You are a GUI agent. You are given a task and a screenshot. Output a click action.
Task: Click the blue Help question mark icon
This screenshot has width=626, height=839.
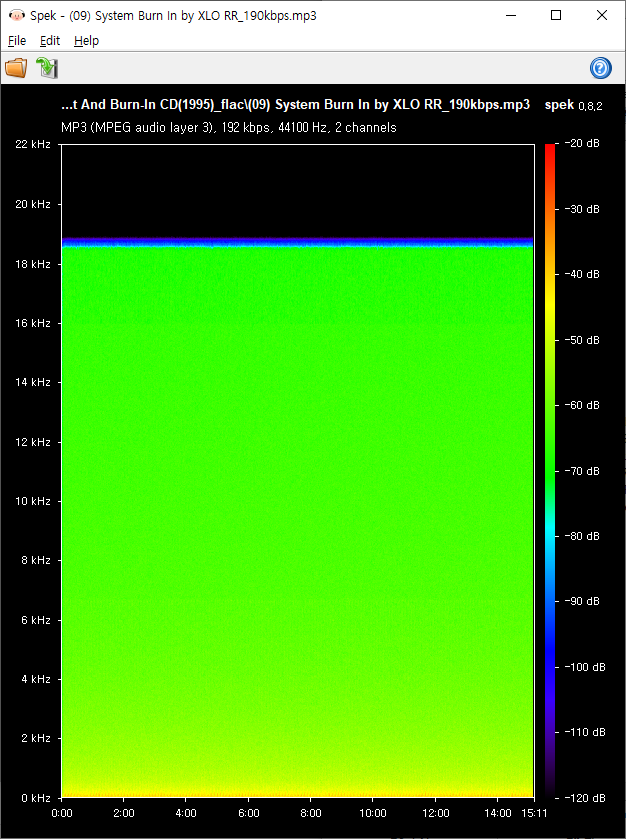pyautogui.click(x=600, y=68)
